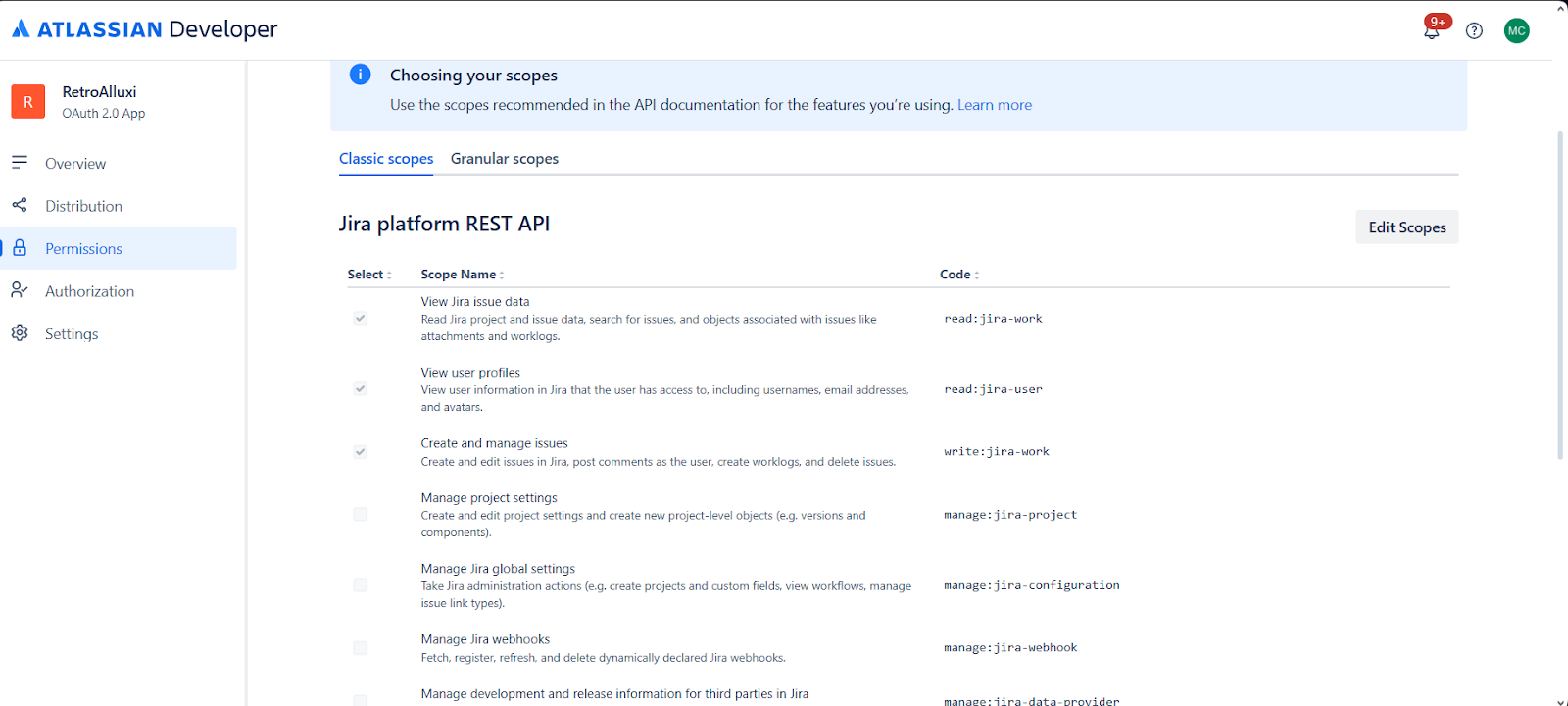Click the Settings gear icon
The width and height of the screenshot is (1568, 706).
pos(20,332)
